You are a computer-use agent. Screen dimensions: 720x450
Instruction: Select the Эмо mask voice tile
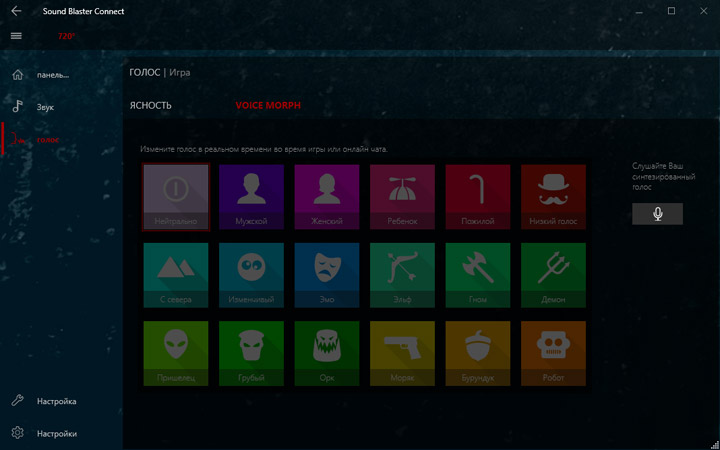326,275
